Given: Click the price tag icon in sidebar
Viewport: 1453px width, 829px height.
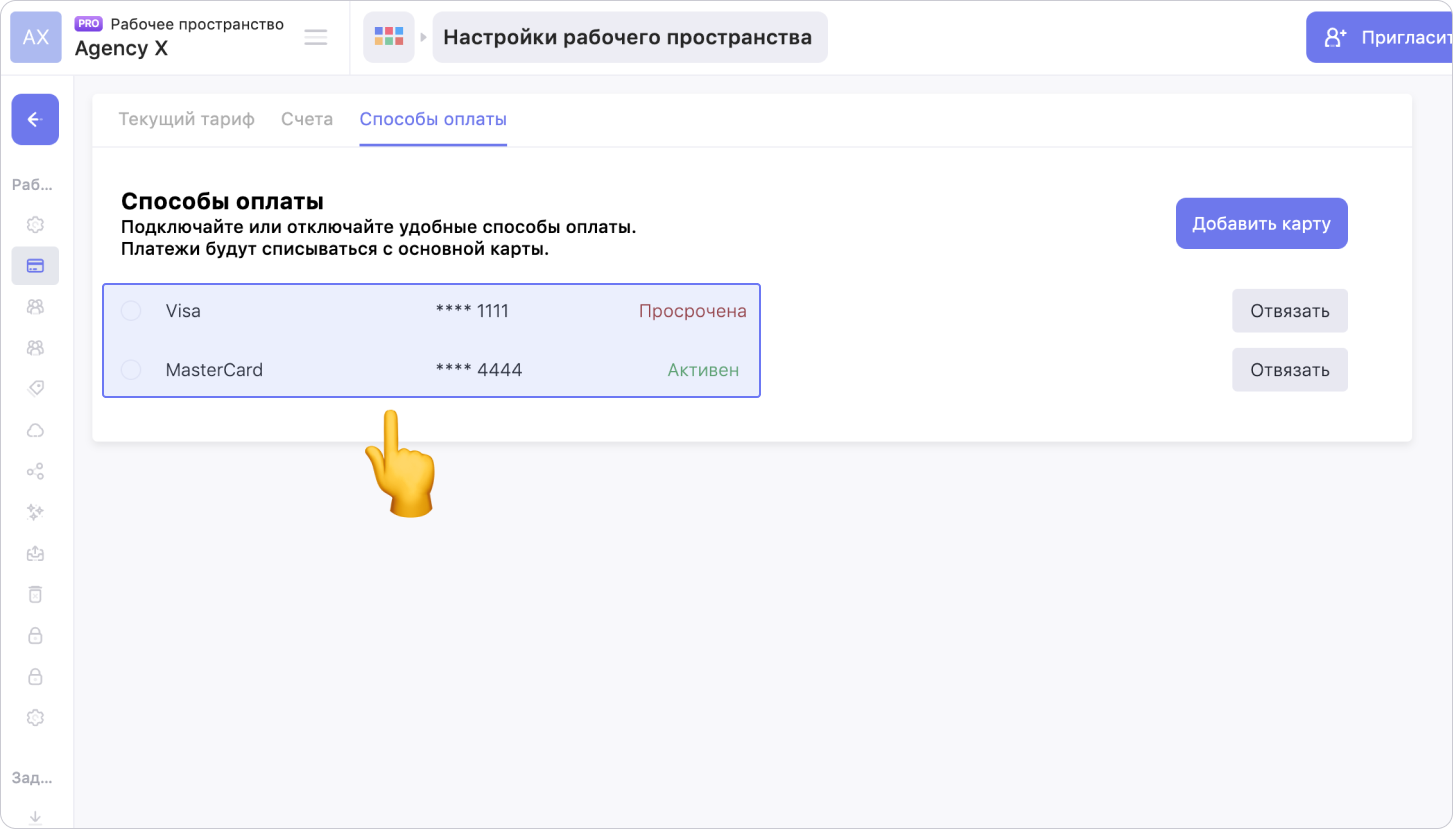Looking at the screenshot, I should pyautogui.click(x=35, y=388).
